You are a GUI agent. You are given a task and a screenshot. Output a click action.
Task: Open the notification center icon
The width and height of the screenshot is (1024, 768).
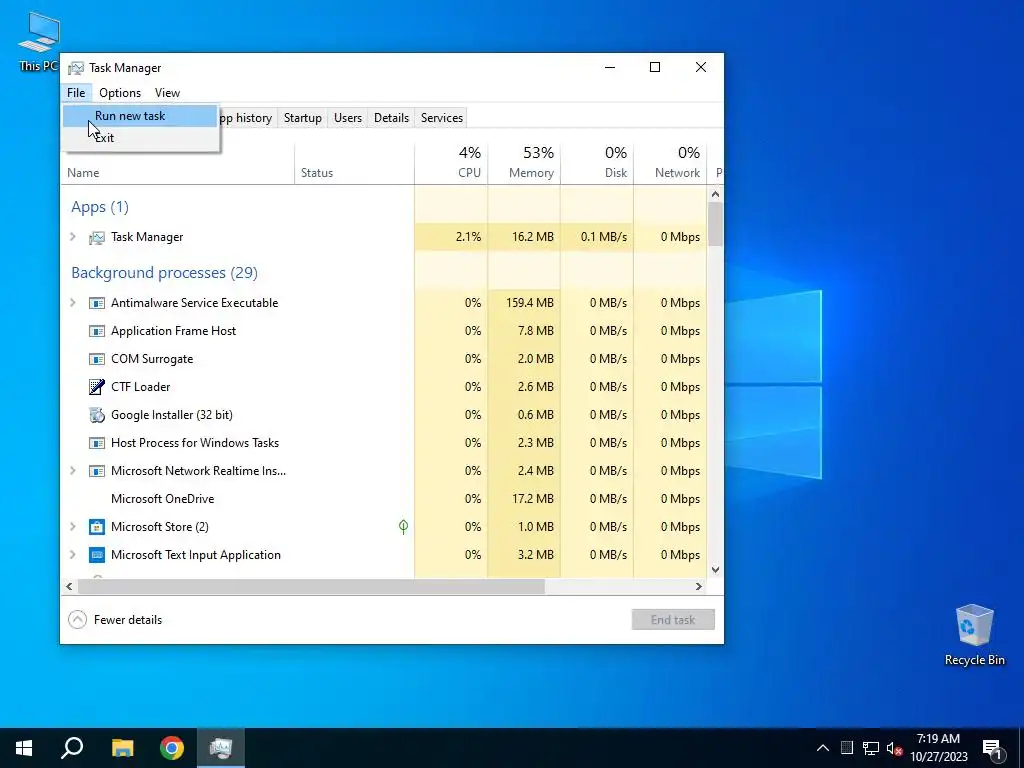(x=993, y=748)
